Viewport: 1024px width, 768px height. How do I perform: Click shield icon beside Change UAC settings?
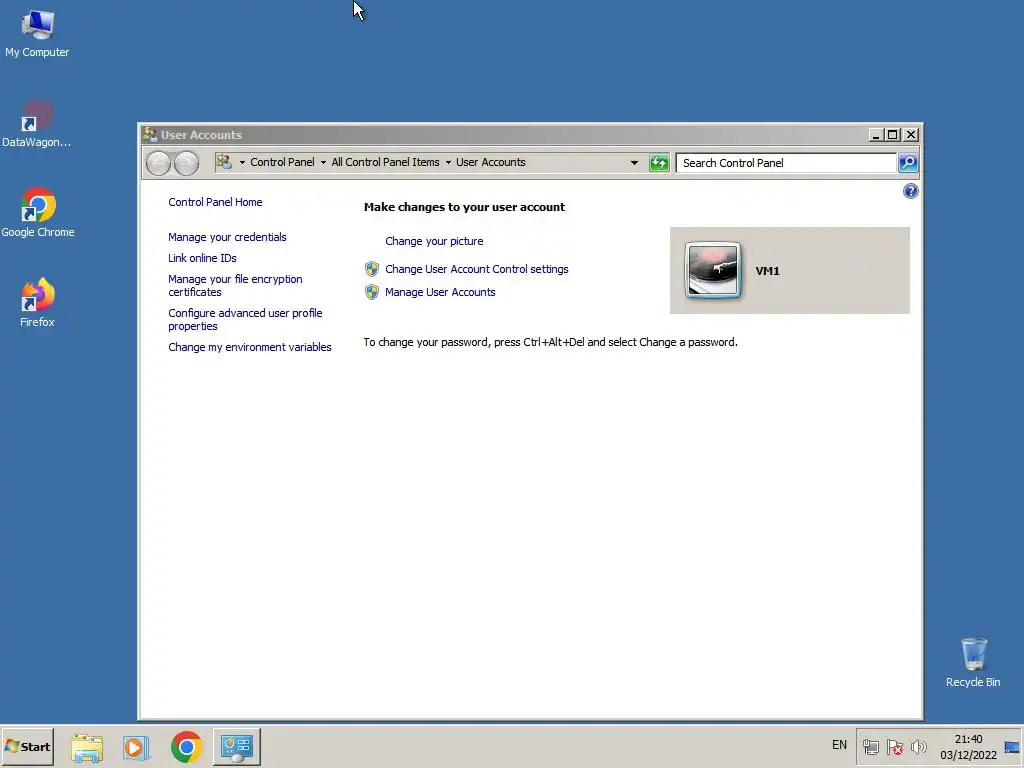tap(372, 268)
